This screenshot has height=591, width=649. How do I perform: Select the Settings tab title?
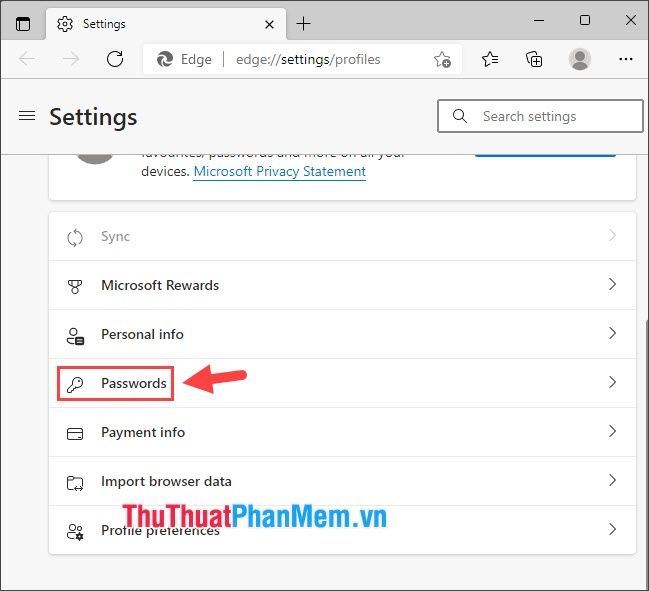click(104, 24)
